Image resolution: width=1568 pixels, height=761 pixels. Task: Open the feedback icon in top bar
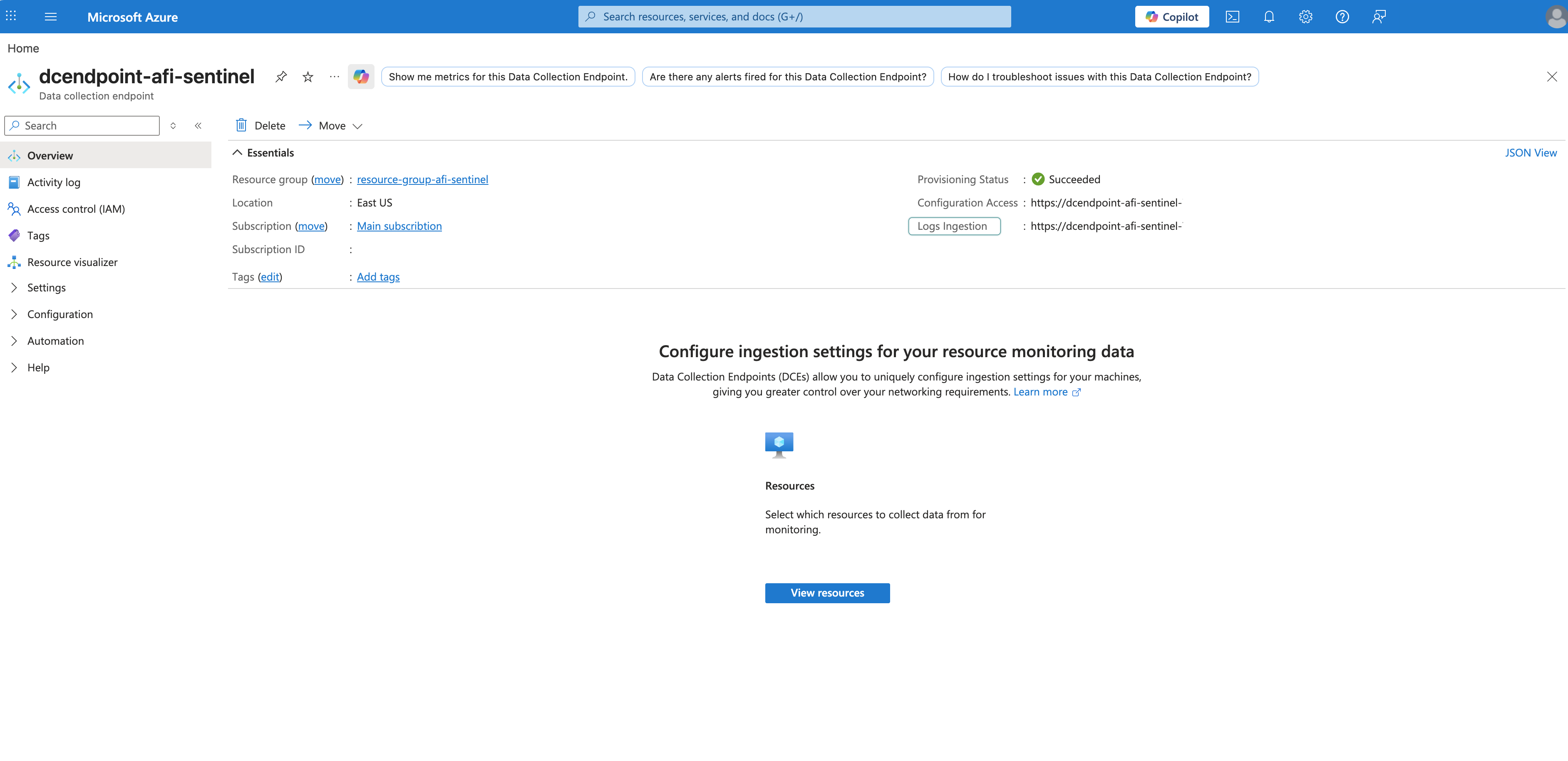point(1379,16)
